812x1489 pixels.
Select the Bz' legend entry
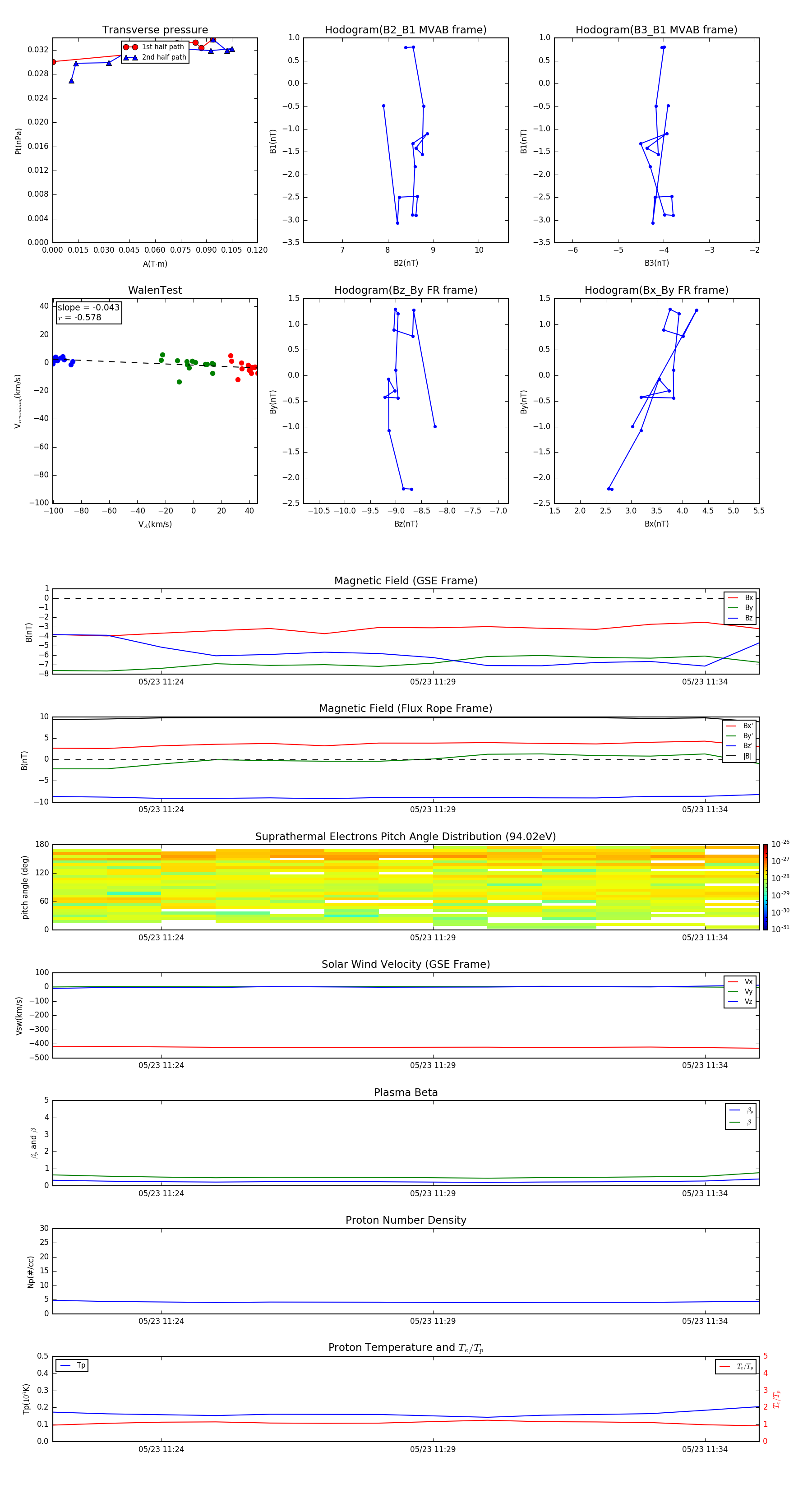[740, 746]
